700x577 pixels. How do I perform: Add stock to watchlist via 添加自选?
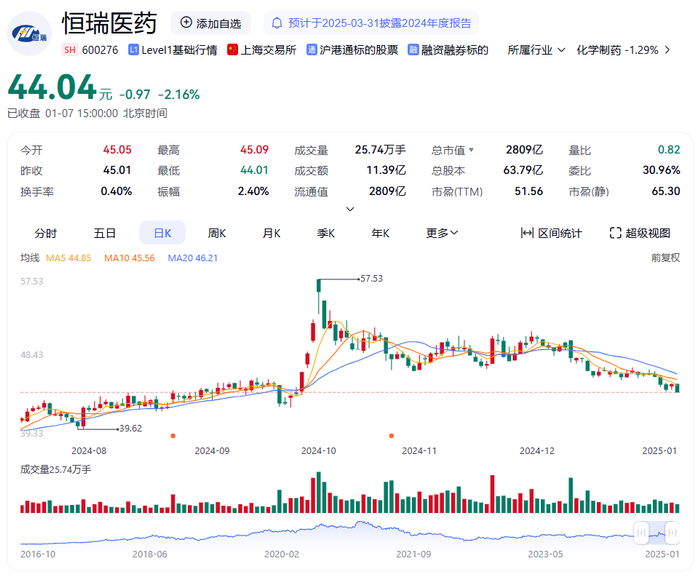(210, 23)
